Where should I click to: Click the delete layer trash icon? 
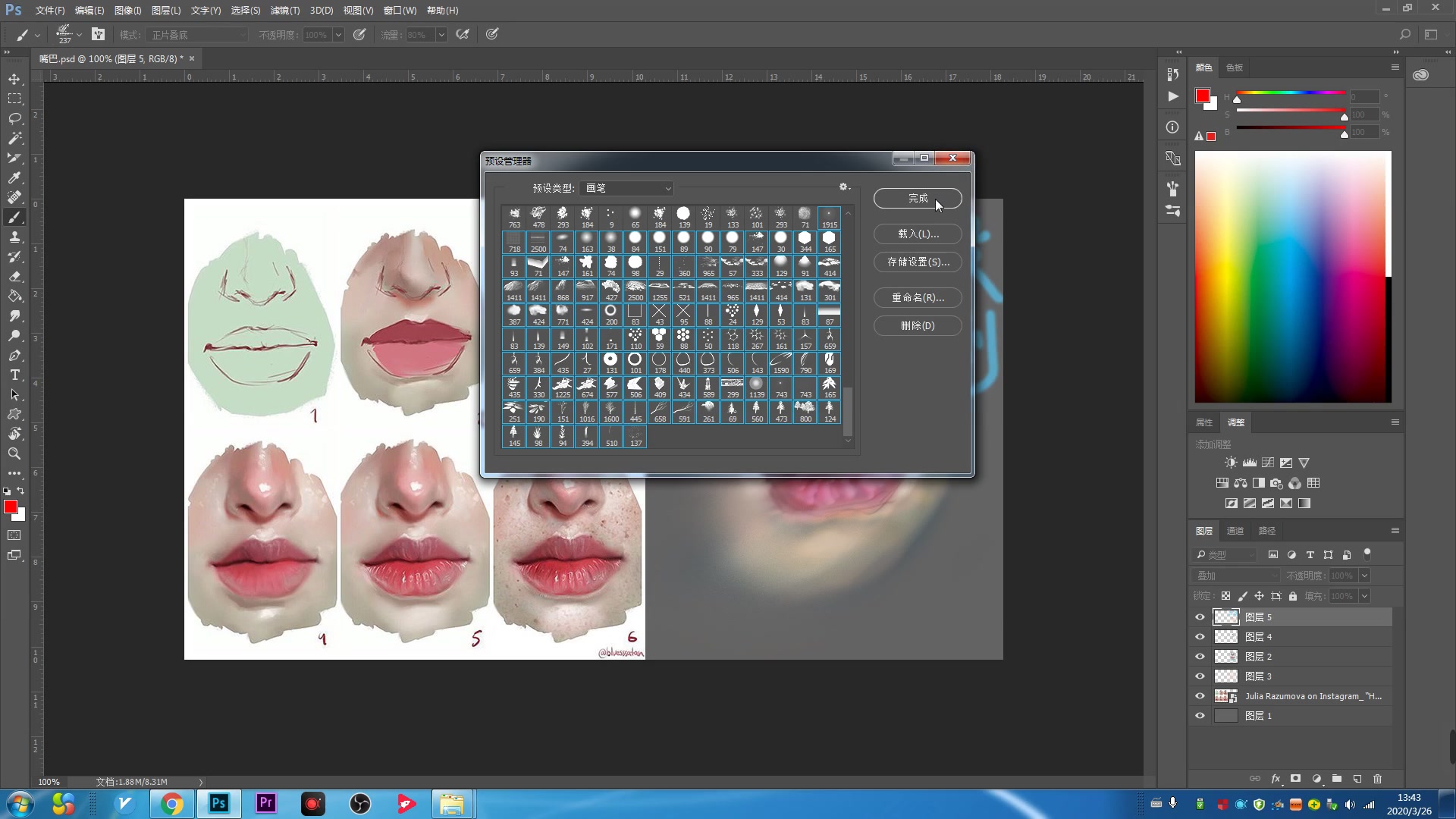click(x=1377, y=779)
